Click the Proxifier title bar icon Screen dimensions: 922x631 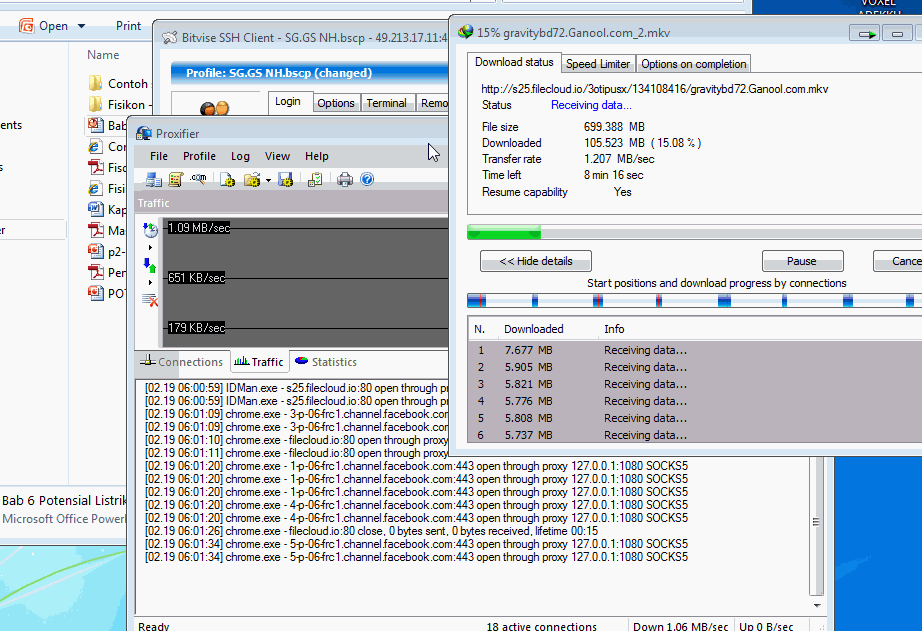pos(144,133)
